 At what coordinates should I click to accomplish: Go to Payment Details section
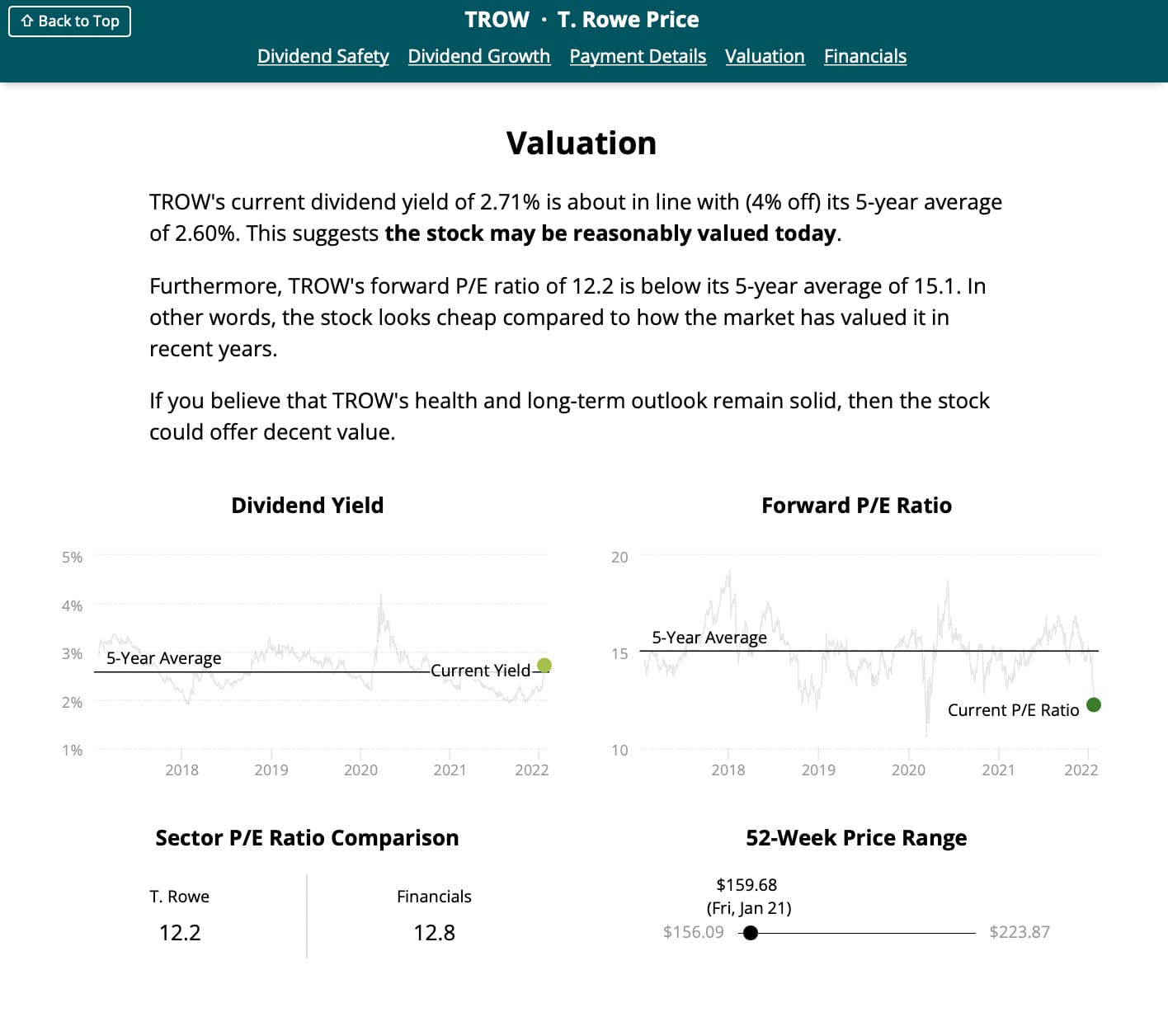click(638, 56)
